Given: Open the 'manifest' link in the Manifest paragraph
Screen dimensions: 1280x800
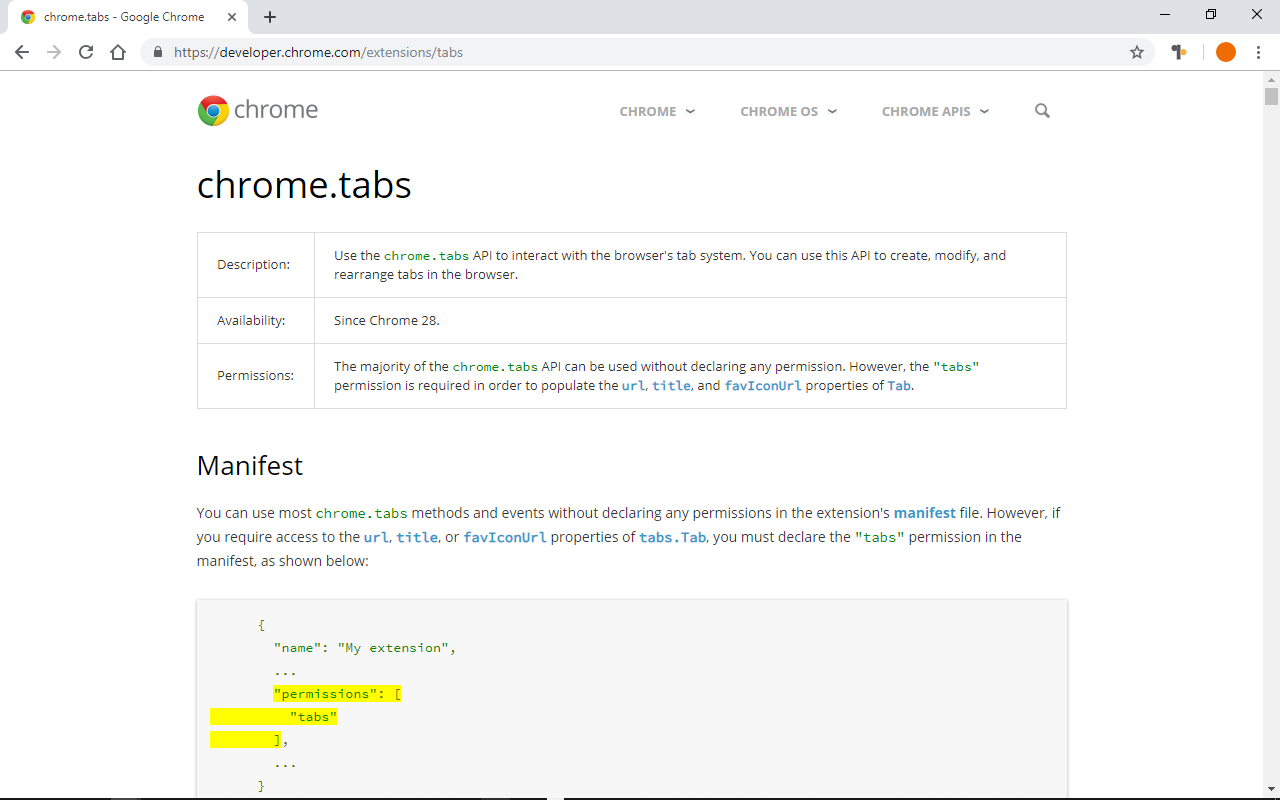Looking at the screenshot, I should coord(925,513).
